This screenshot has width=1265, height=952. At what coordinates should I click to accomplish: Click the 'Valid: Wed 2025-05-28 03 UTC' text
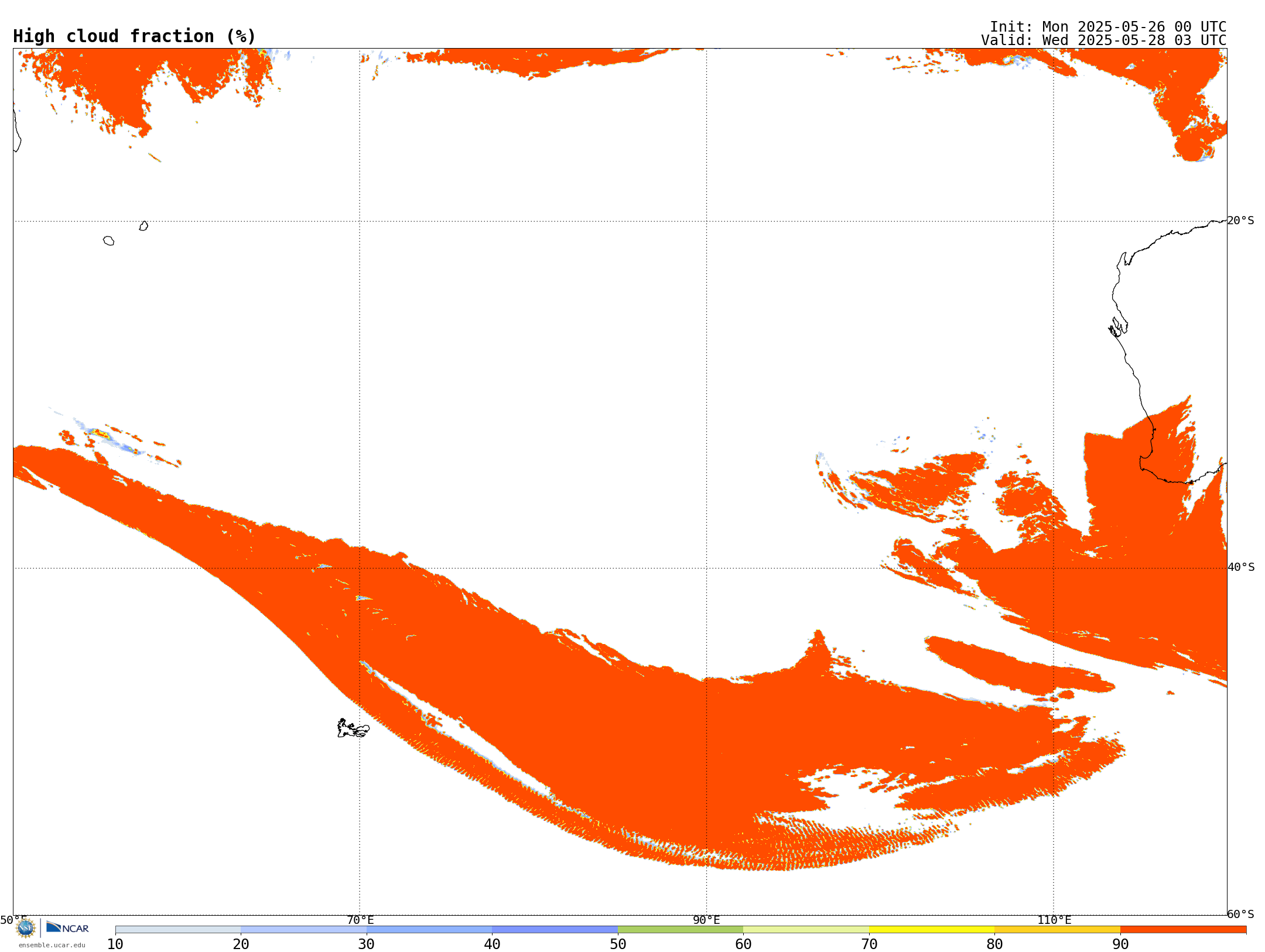(1104, 40)
